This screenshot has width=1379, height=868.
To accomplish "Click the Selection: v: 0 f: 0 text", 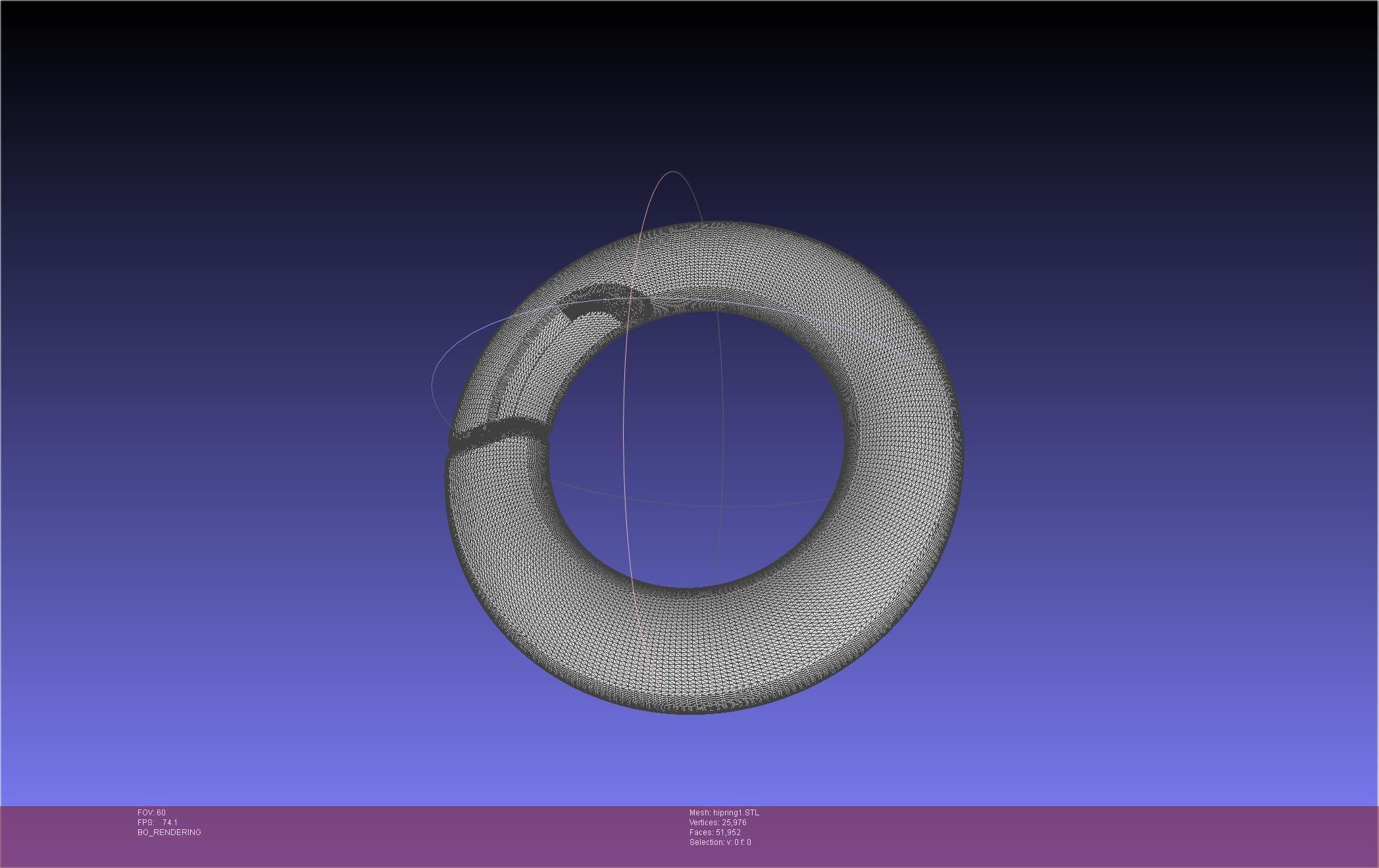I will (x=720, y=842).
